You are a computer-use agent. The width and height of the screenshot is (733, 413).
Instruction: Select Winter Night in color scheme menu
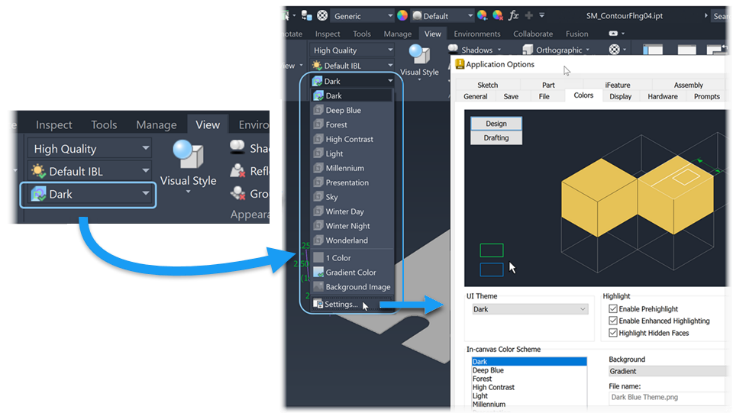(352, 226)
